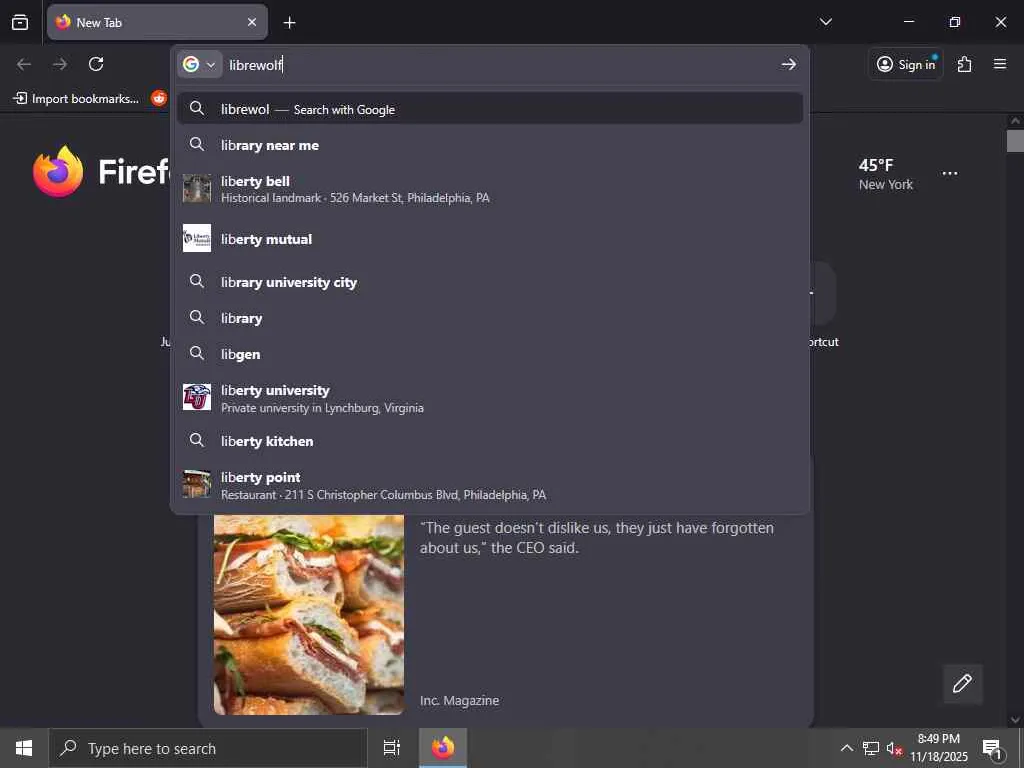Go forward with the forward arrow
The height and width of the screenshot is (768, 1024).
pyautogui.click(x=60, y=64)
